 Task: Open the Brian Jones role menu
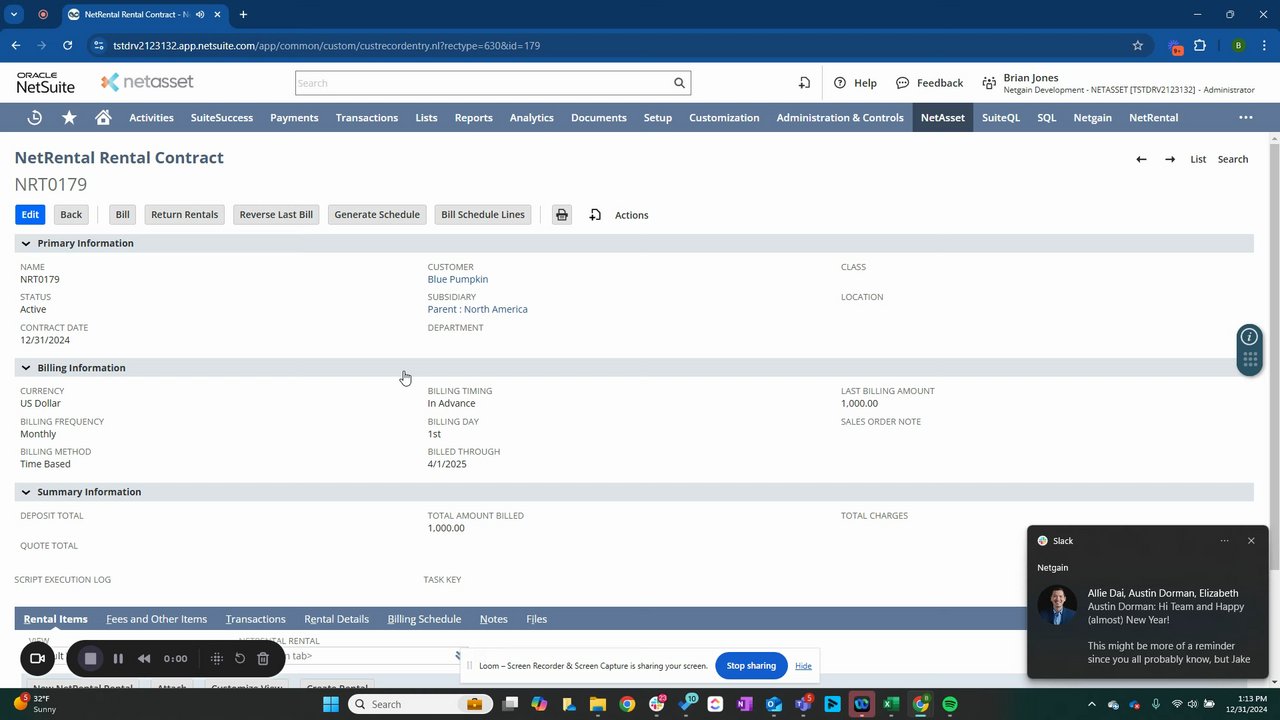tap(1117, 83)
